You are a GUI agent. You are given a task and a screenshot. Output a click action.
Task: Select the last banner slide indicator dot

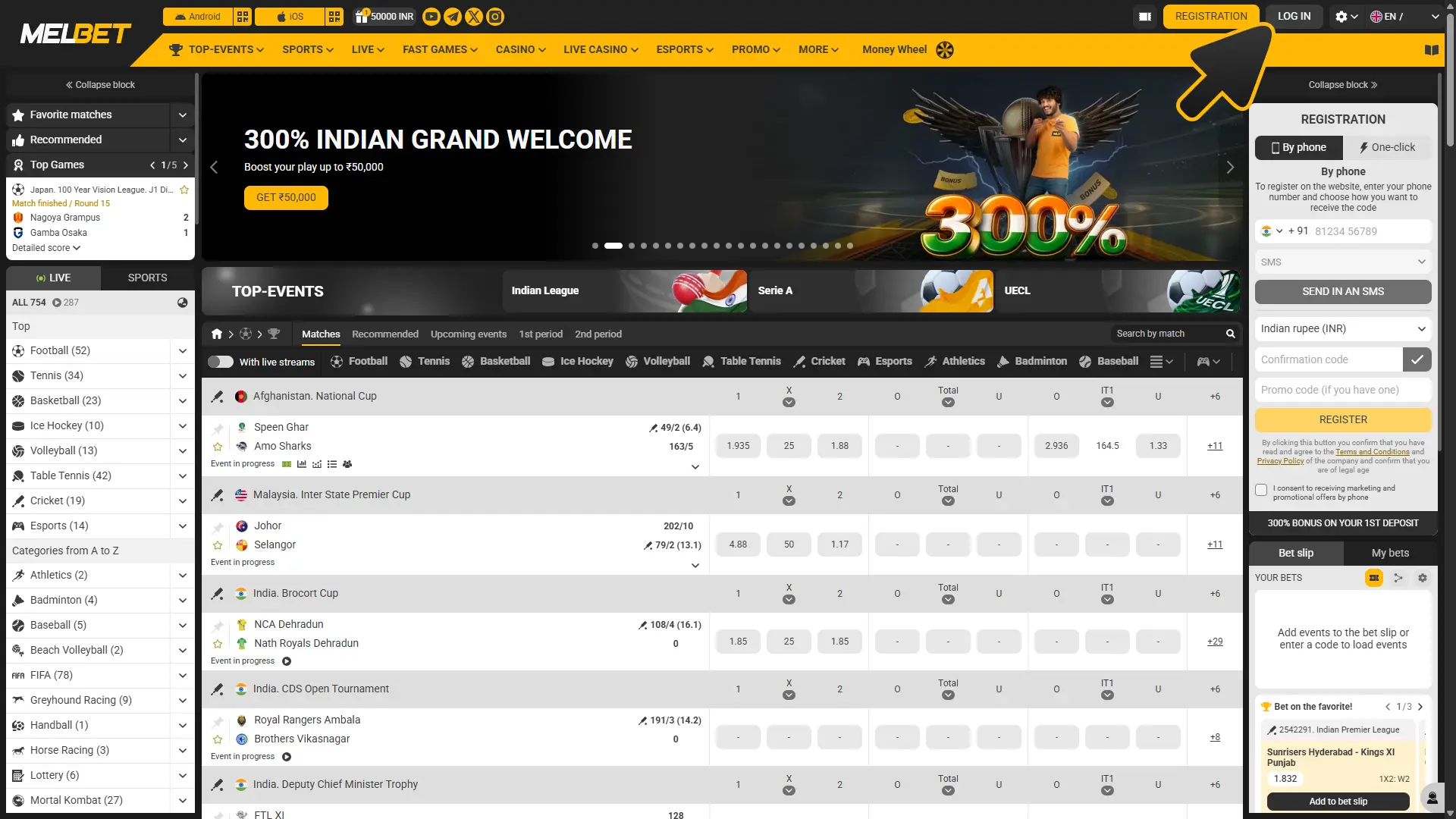850,246
